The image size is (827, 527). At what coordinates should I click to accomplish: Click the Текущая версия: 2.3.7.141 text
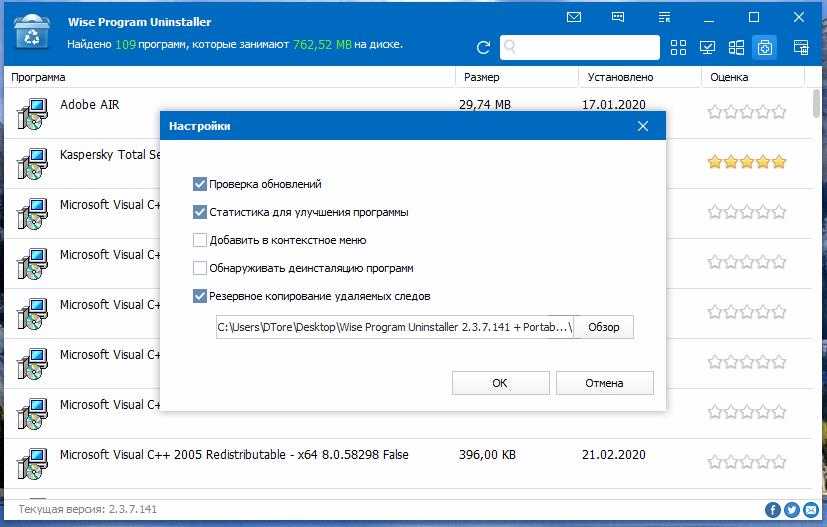(x=88, y=510)
